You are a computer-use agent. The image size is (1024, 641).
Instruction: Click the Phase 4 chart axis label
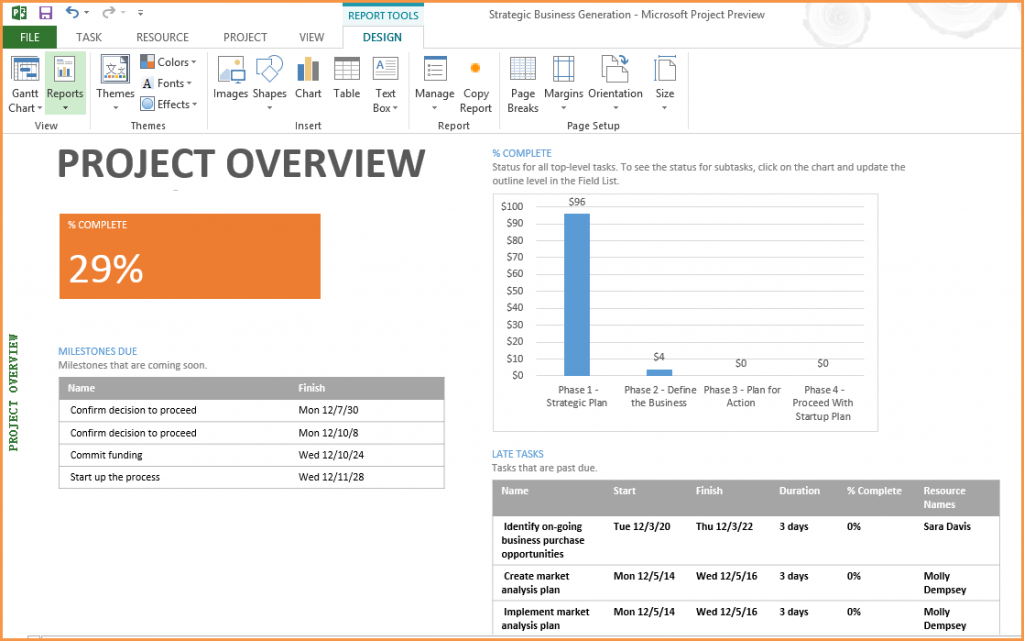pos(823,403)
